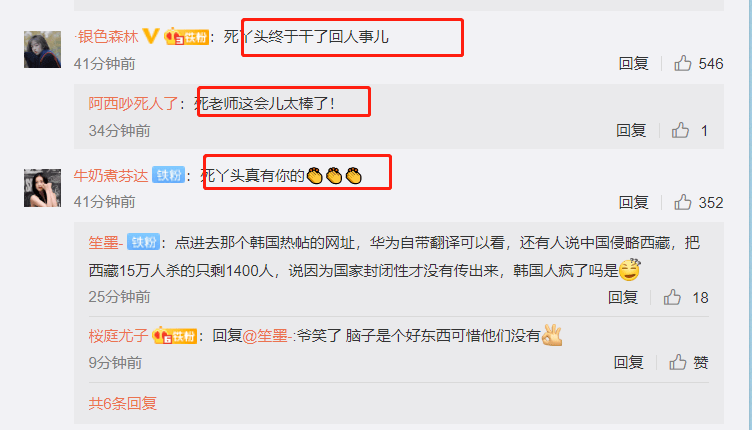This screenshot has height=430, width=752.
Task: Reply to 笙墨-'s comment
Action: pos(623,297)
